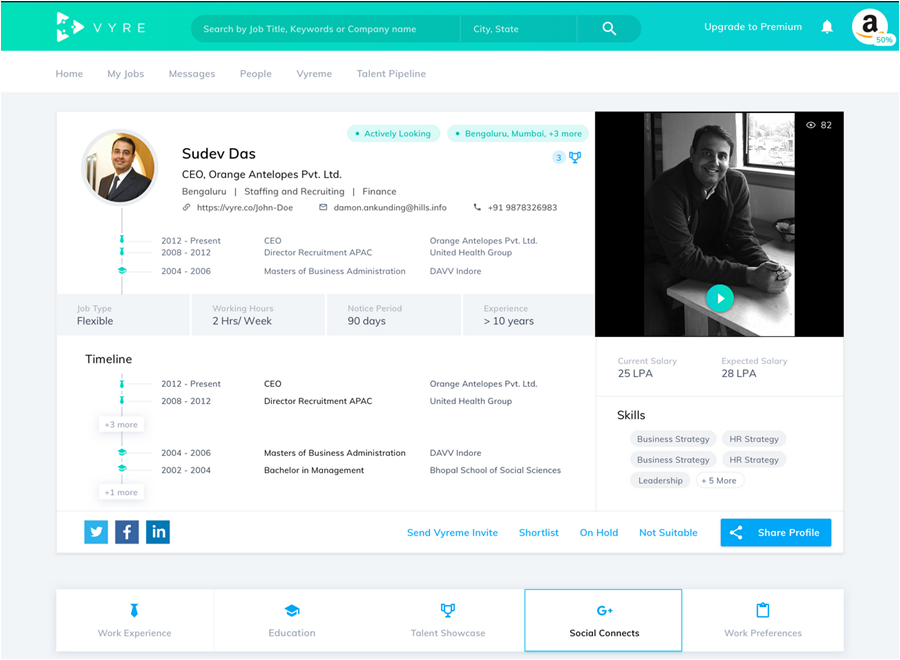
Task: Expand + 5 More skills
Action: point(720,480)
